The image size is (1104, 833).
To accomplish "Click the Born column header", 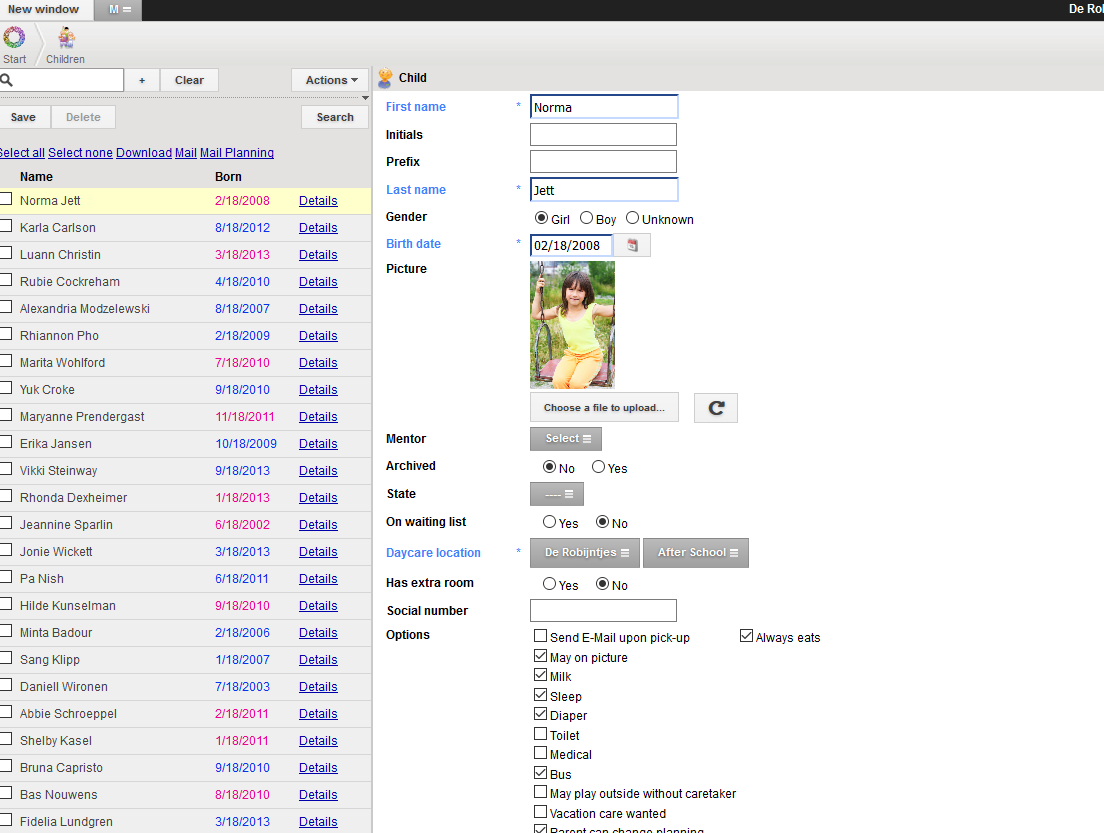I will (x=228, y=177).
